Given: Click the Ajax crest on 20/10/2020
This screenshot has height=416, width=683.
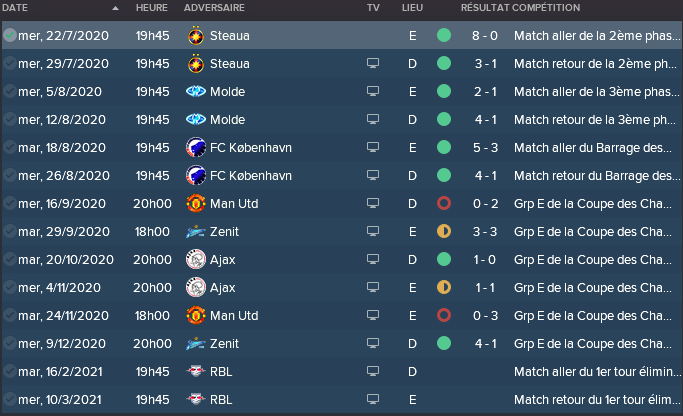Looking at the screenshot, I should coord(196,260).
